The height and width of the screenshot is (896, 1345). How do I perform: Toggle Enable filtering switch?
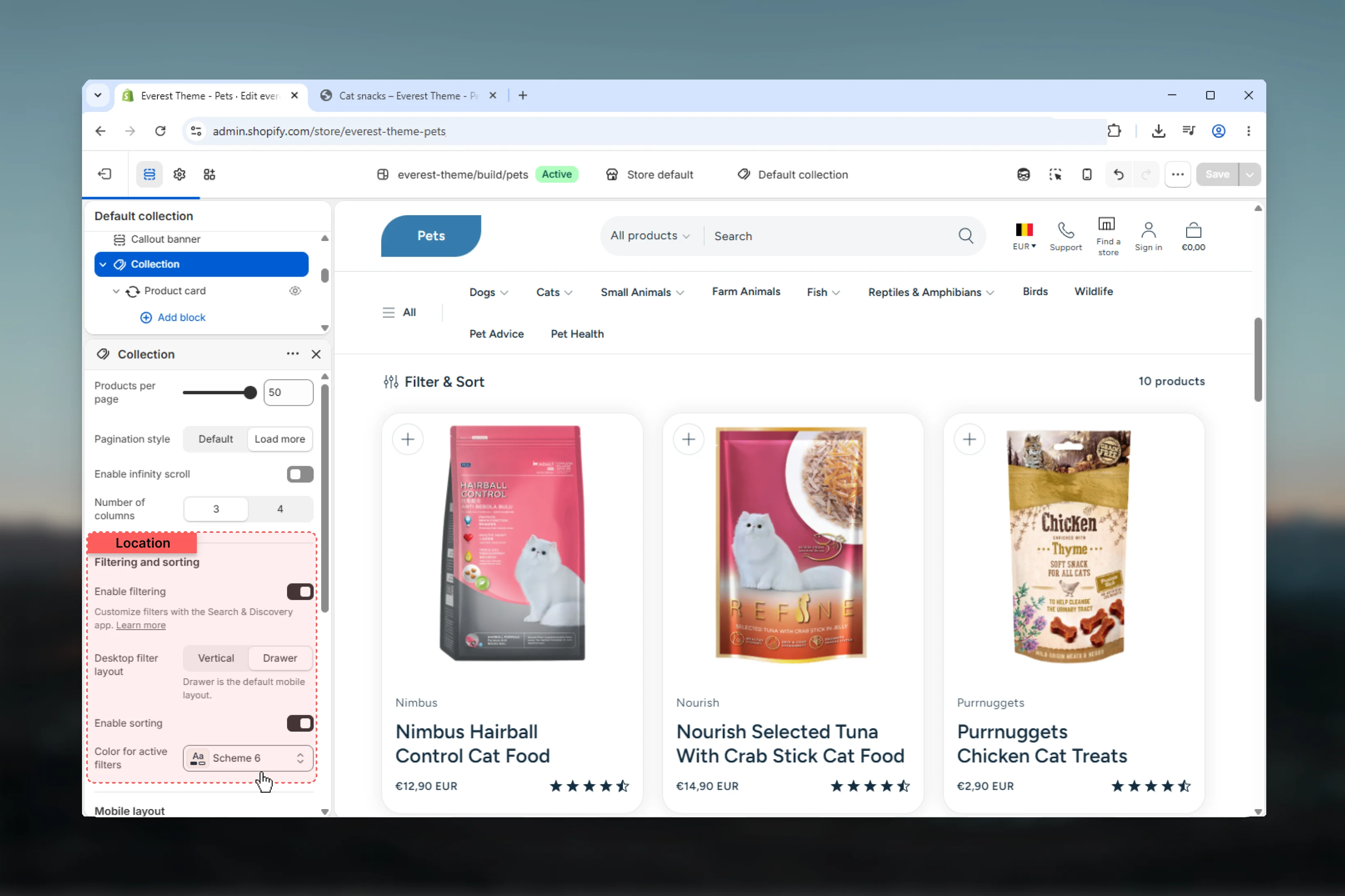[x=300, y=591]
